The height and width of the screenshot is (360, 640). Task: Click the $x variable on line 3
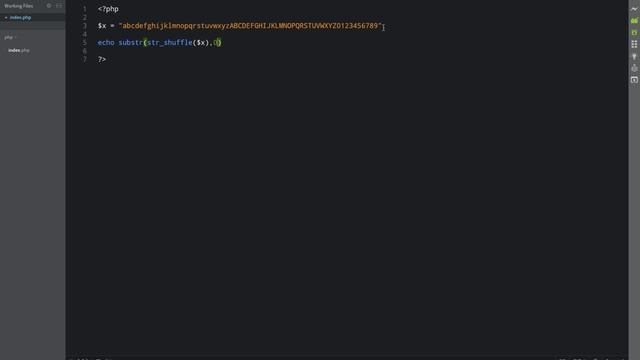tap(102, 26)
